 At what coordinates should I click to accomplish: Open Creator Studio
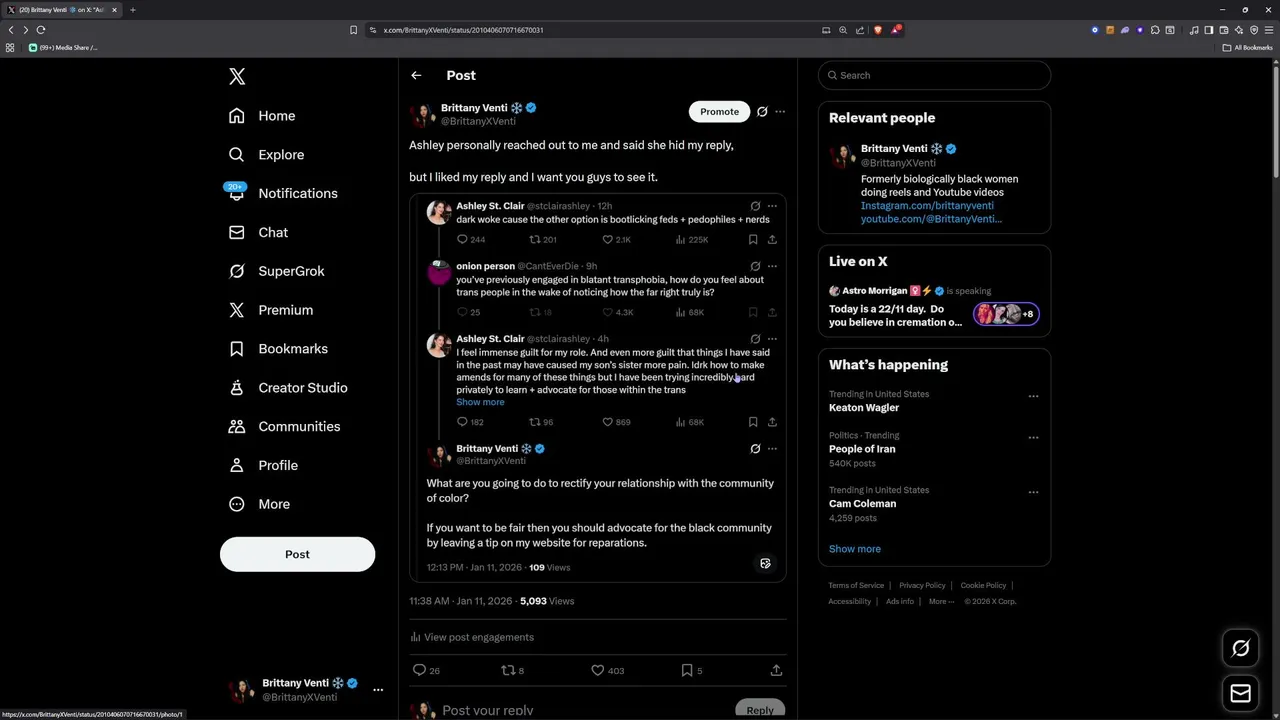[x=288, y=388]
